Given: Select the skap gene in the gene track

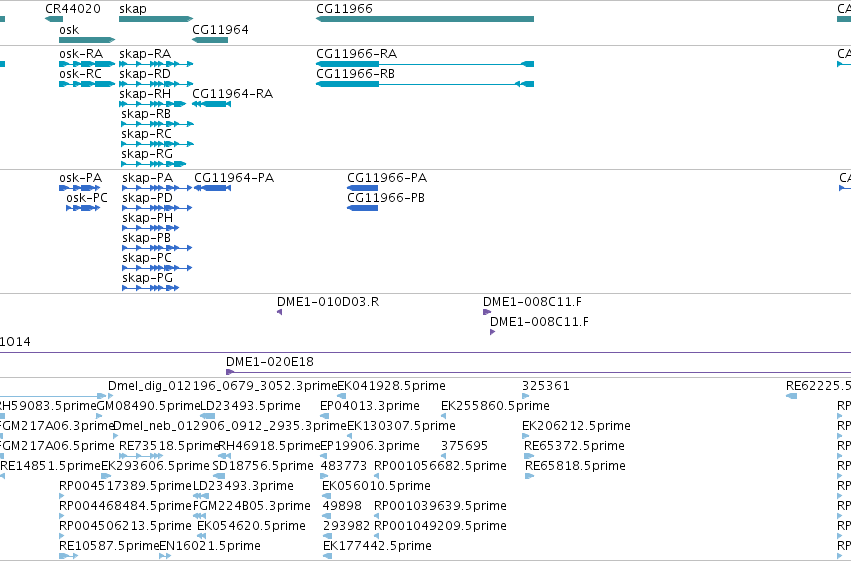Looking at the screenshot, I should [156, 19].
